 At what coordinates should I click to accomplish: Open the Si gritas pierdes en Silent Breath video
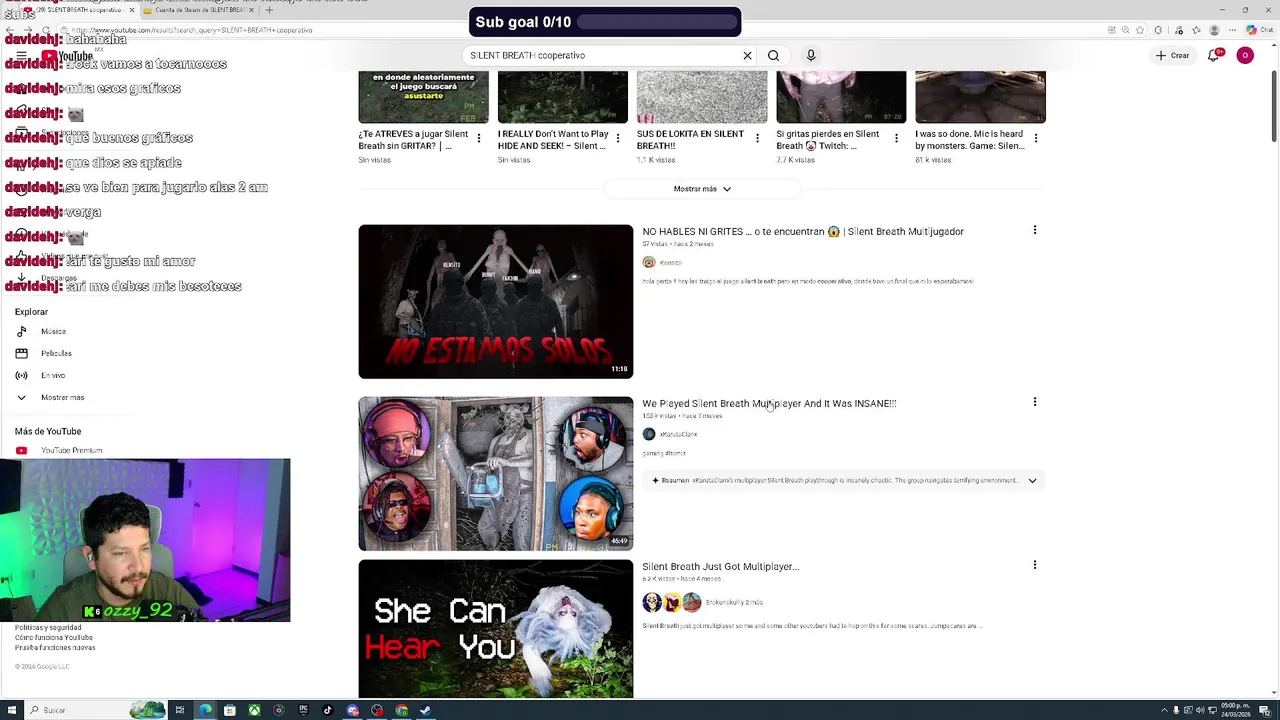coord(828,140)
